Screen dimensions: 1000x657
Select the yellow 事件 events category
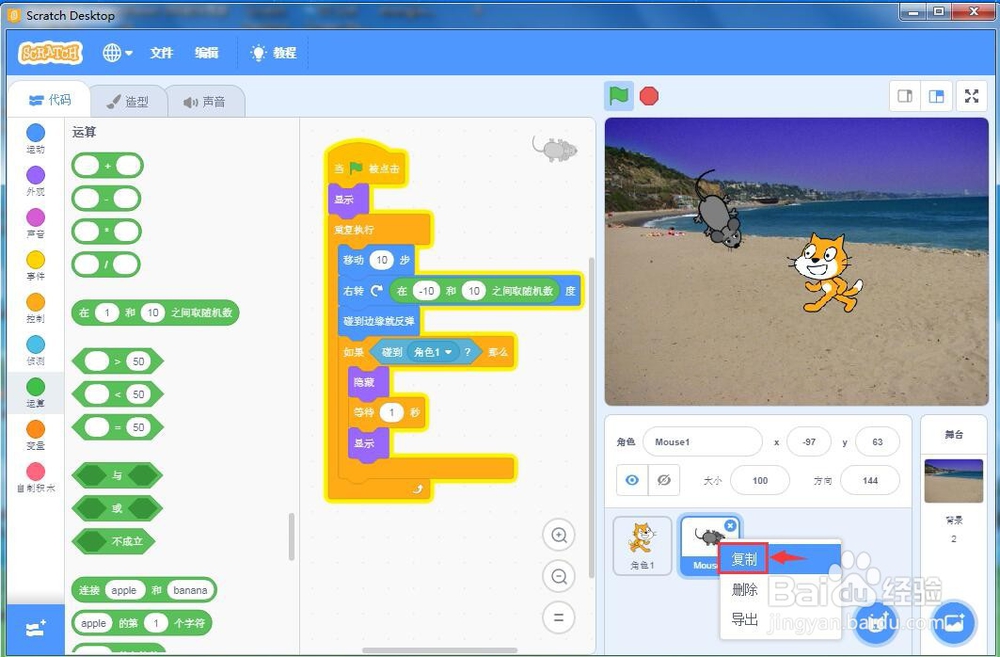click(x=36, y=265)
